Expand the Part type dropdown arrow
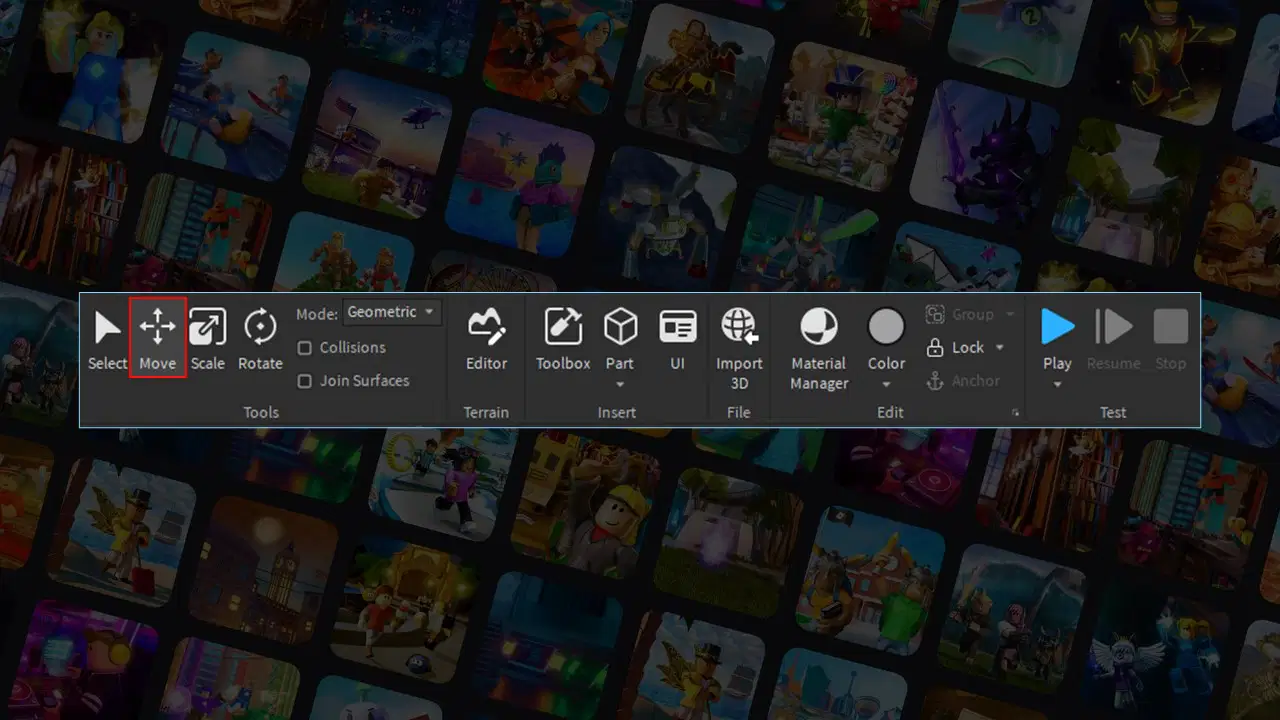Screen dimensions: 1280x720 [x=620, y=384]
